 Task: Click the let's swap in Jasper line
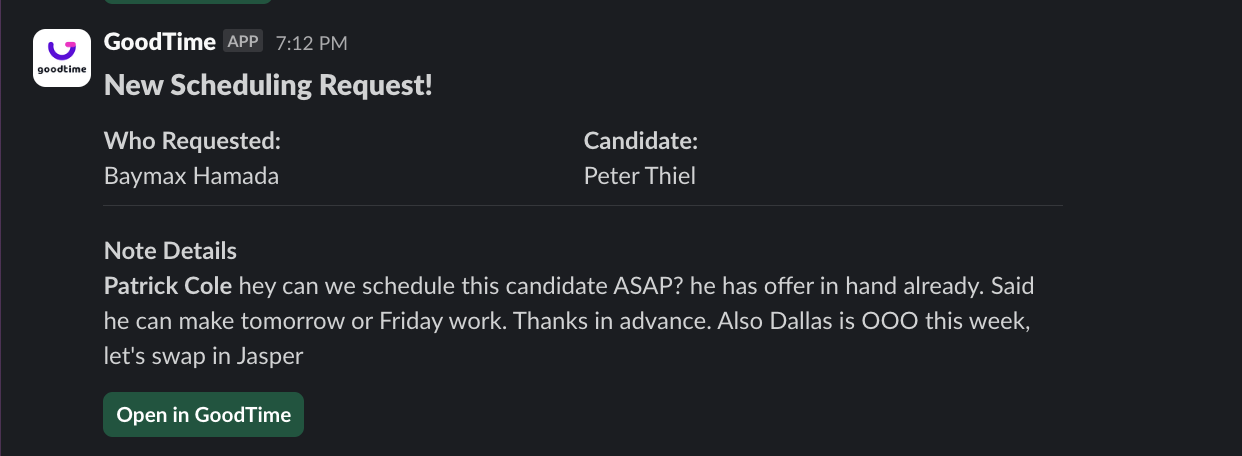coord(203,355)
